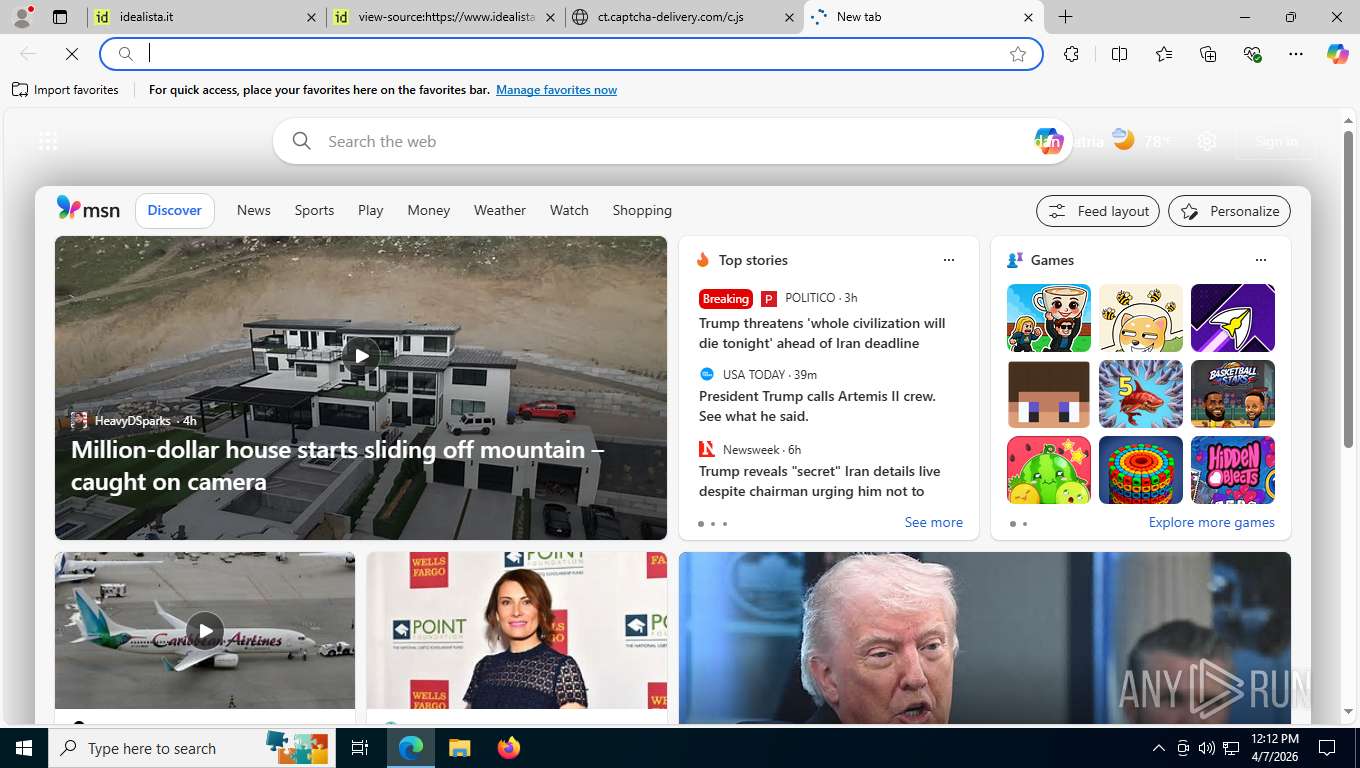The height and width of the screenshot is (768, 1360).
Task: Open page settings with the gear icon
Action: (x=1207, y=141)
